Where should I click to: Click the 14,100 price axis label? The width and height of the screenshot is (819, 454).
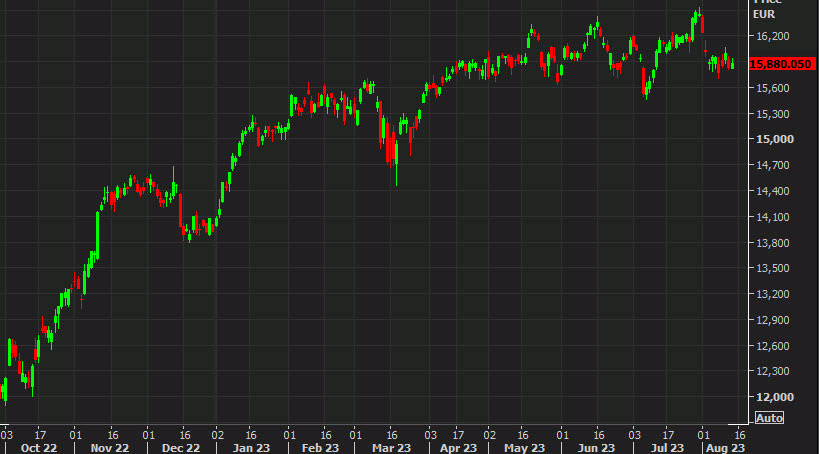773,217
